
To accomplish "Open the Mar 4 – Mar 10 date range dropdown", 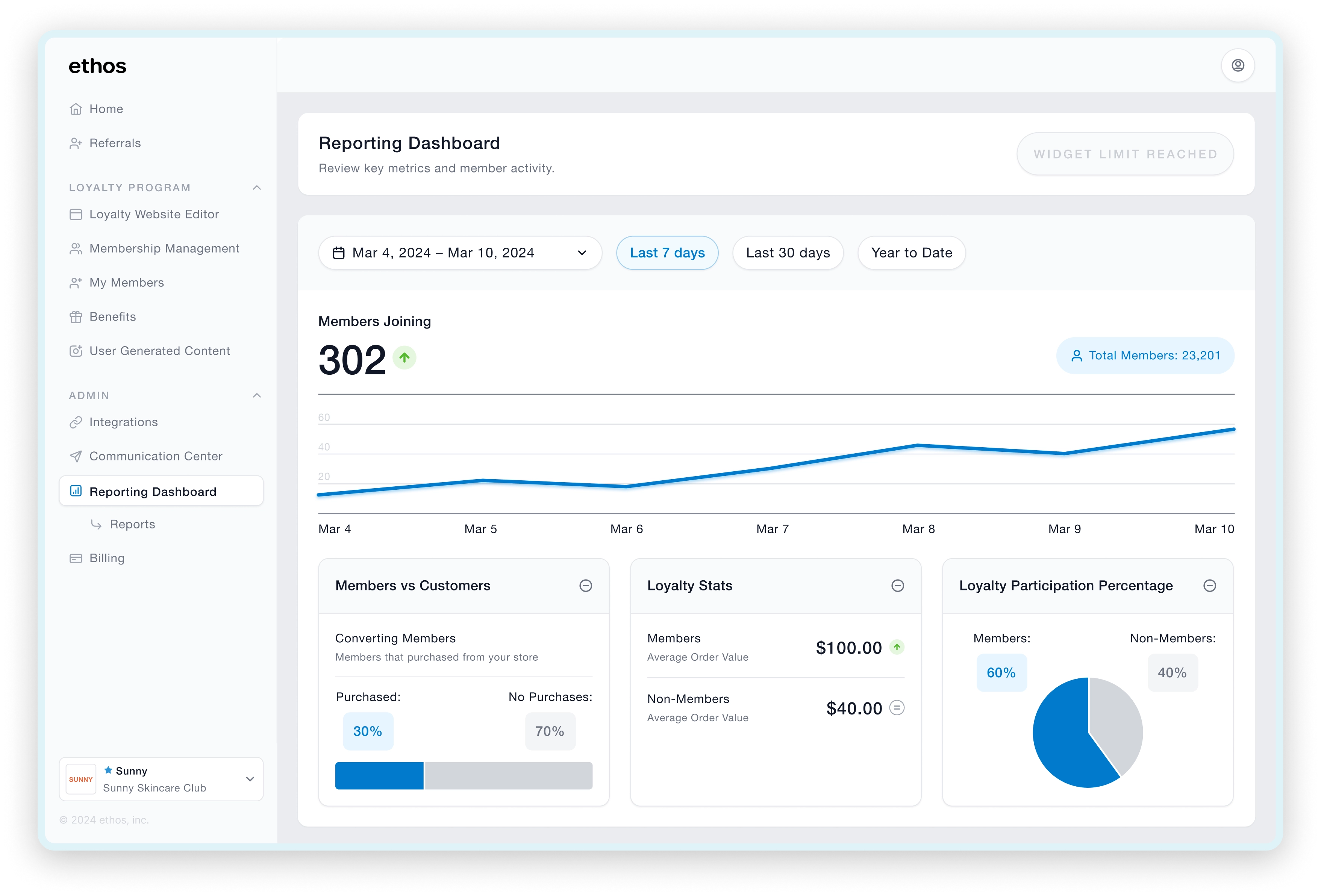I will pyautogui.click(x=460, y=253).
